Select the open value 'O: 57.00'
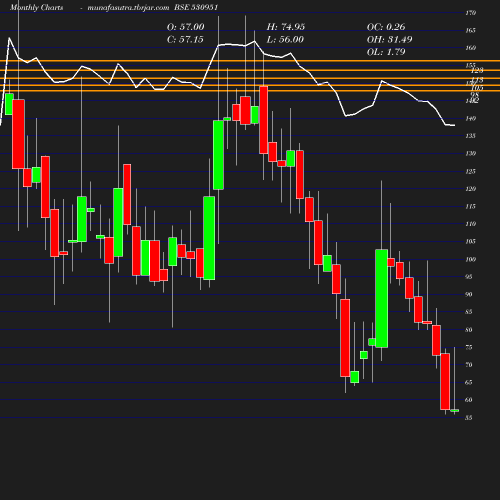The image size is (500, 500). 186,27
